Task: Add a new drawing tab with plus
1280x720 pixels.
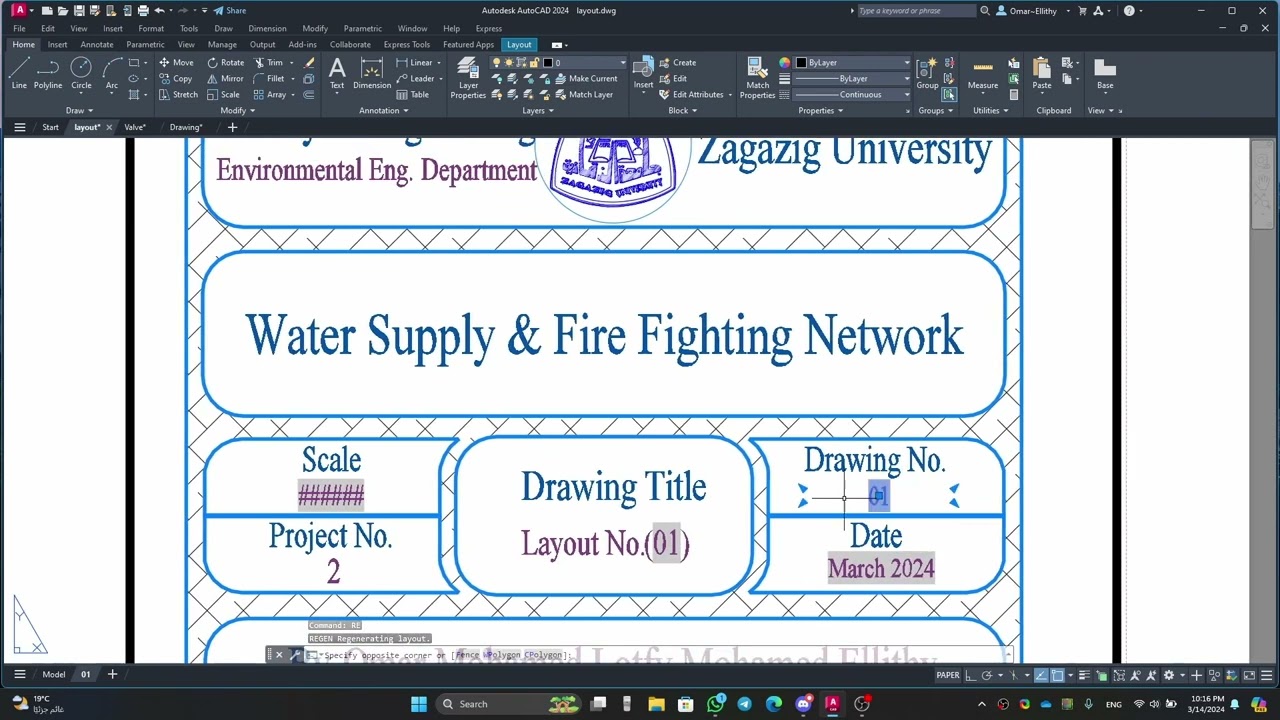Action: (x=232, y=127)
